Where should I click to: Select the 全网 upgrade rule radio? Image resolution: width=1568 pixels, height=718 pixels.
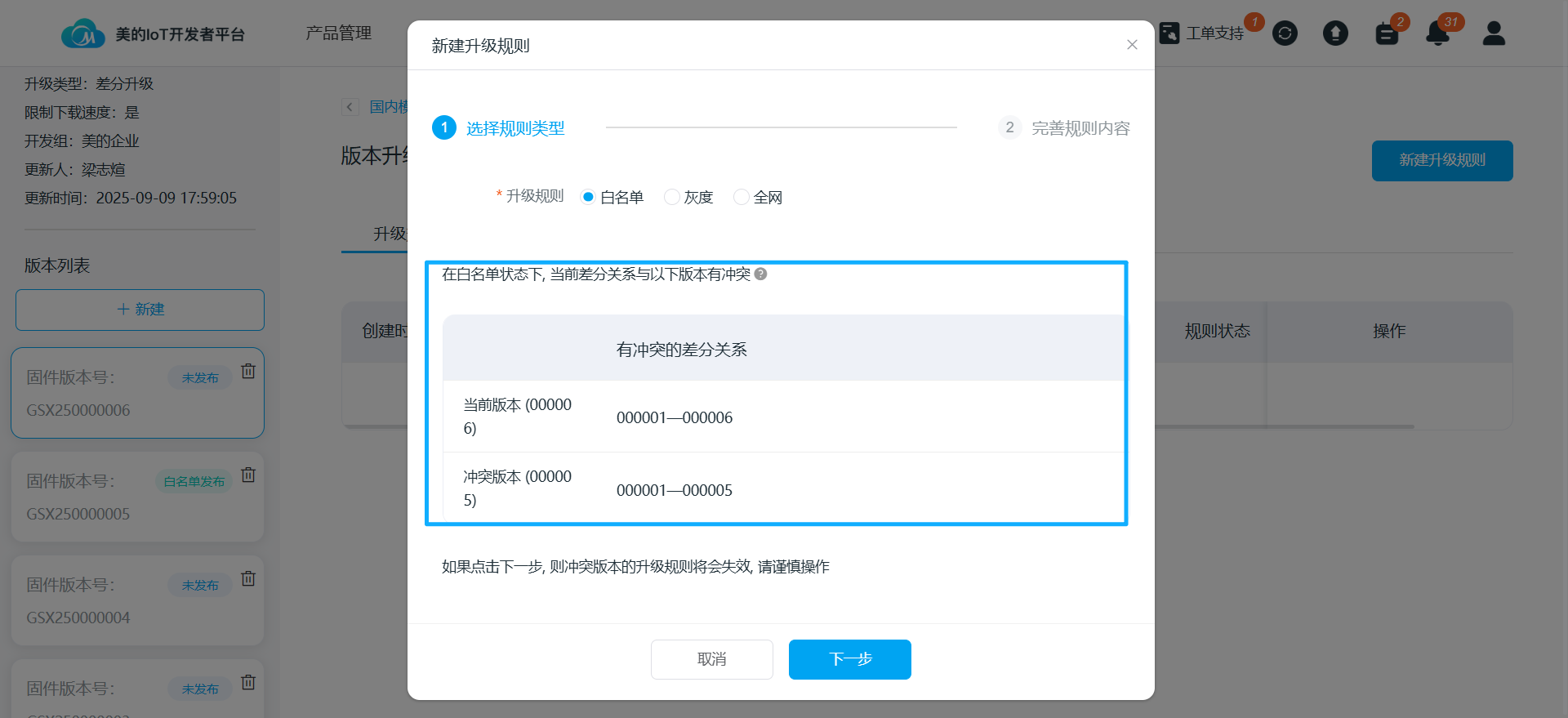(742, 197)
